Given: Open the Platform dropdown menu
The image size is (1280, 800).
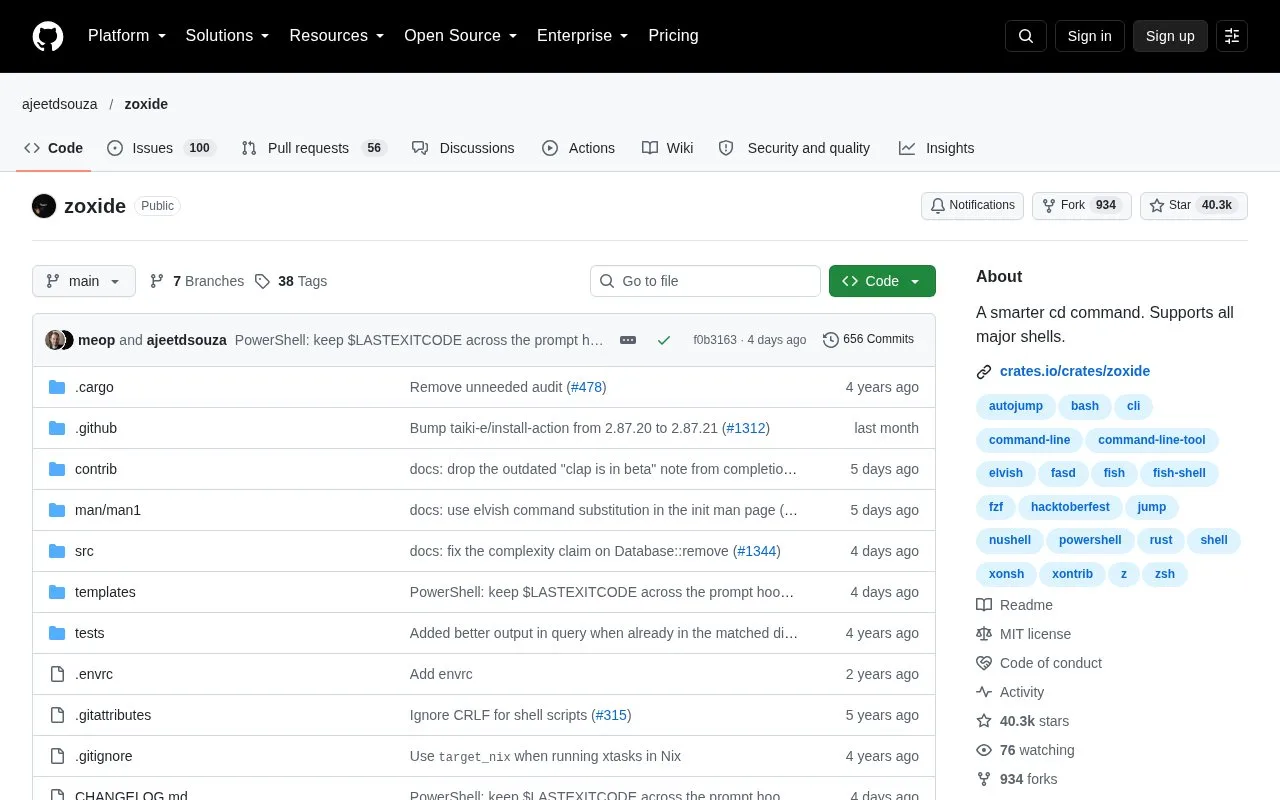Looking at the screenshot, I should [127, 36].
